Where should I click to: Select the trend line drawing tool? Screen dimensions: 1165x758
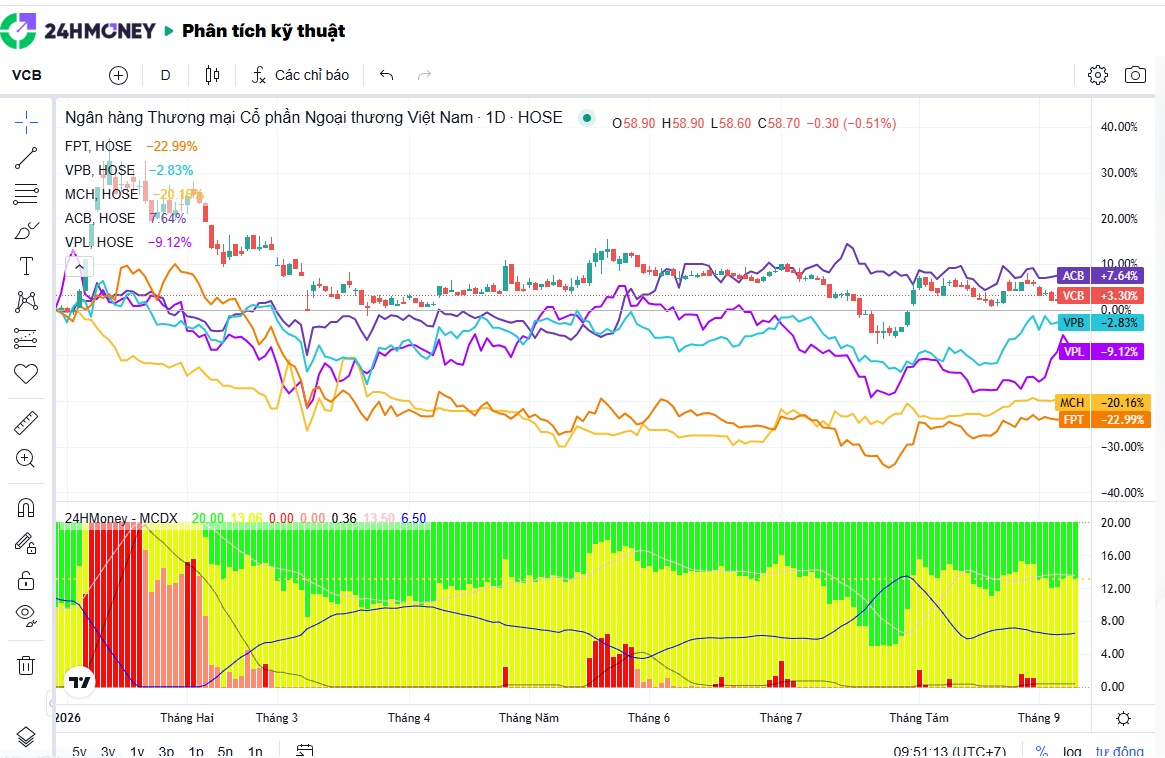26,158
